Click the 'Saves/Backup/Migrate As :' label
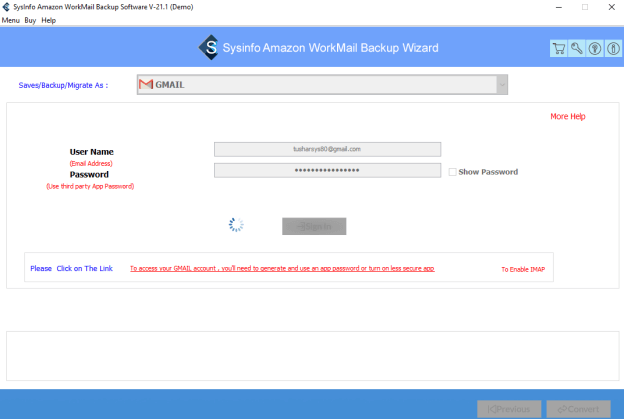The width and height of the screenshot is (624, 419). pos(63,85)
